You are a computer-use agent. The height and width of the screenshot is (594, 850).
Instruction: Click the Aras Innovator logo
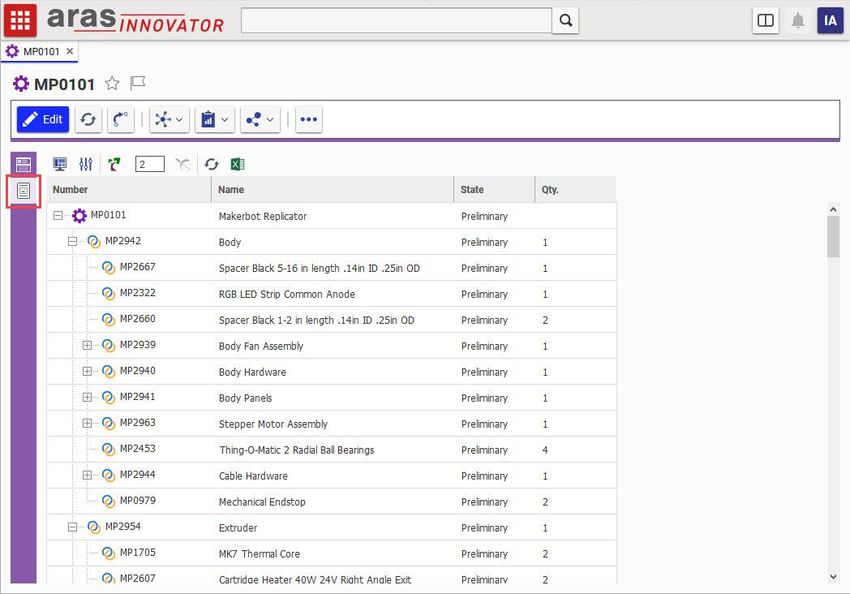coord(135,20)
